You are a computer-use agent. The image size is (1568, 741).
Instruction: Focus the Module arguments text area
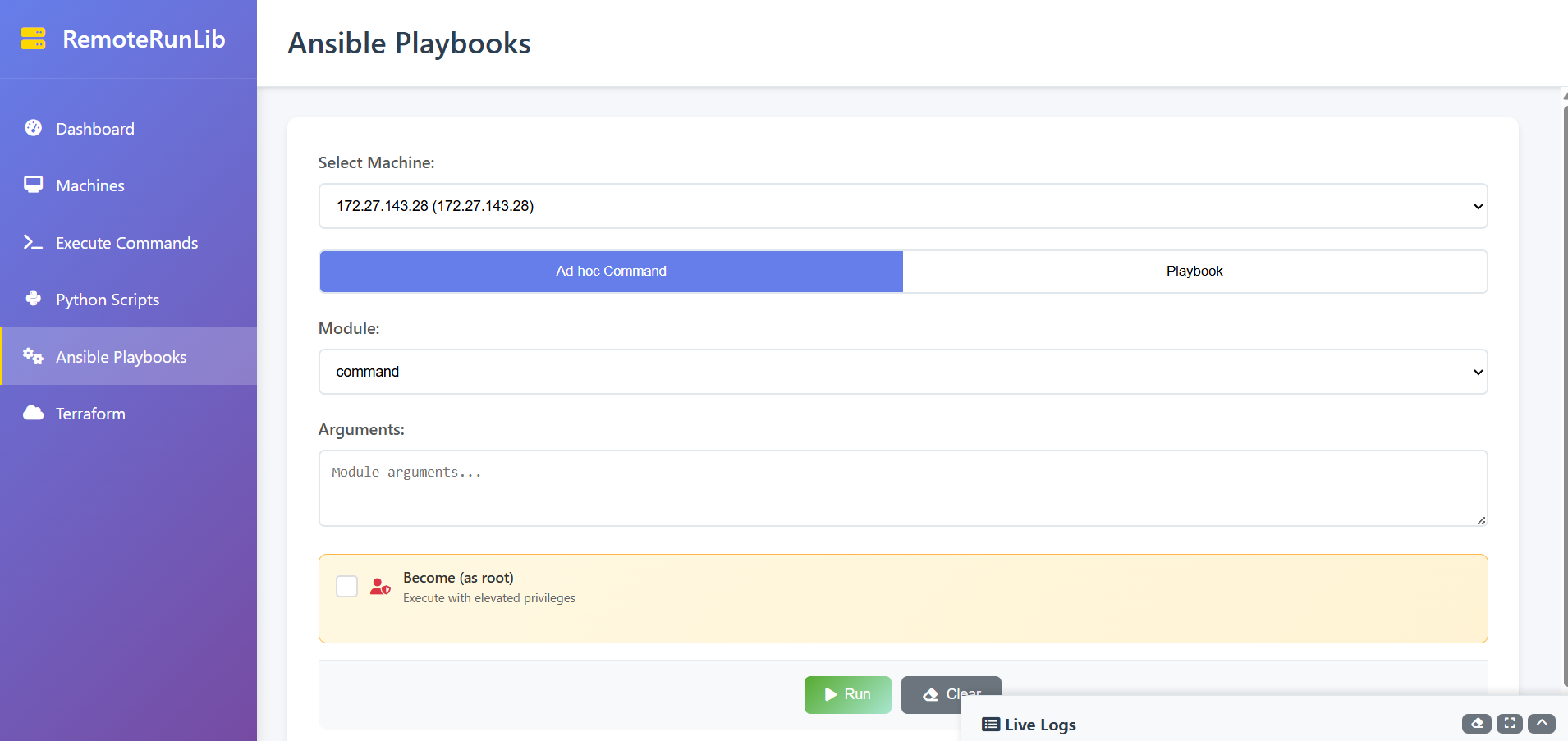click(903, 488)
